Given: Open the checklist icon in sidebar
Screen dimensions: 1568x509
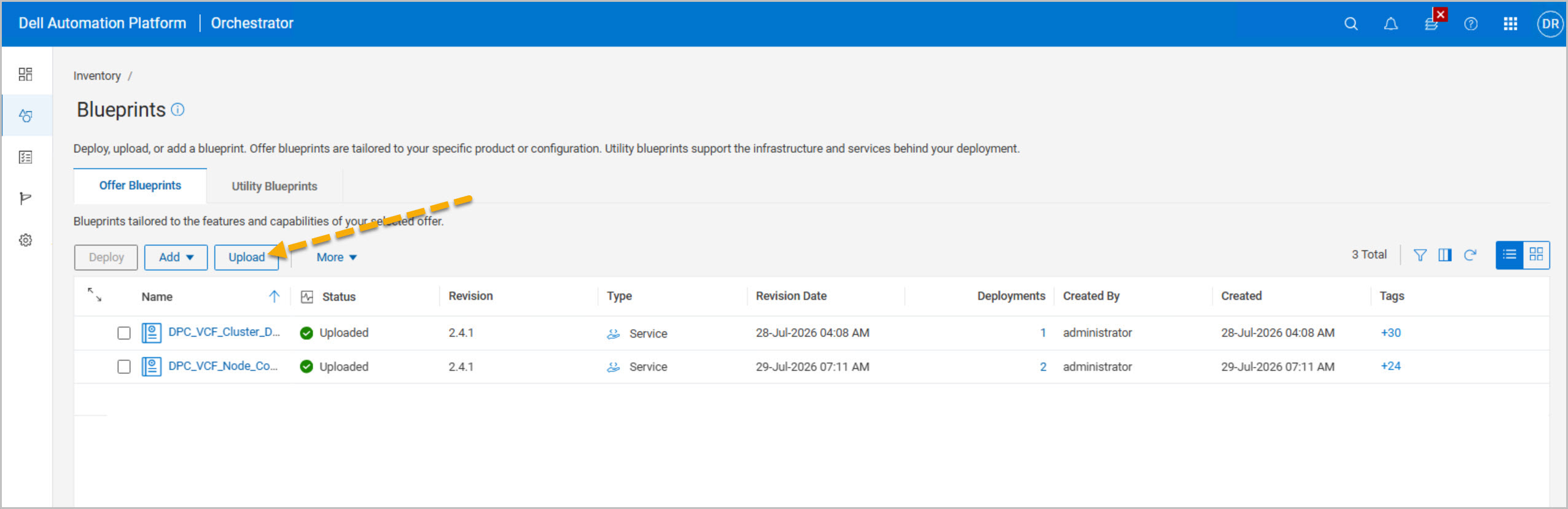Looking at the screenshot, I should click(26, 157).
